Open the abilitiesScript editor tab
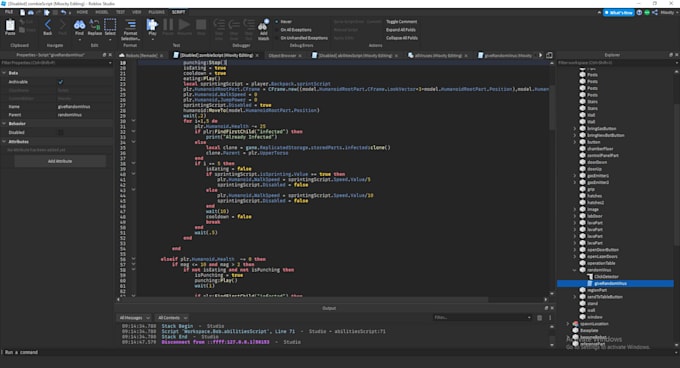 coord(355,55)
